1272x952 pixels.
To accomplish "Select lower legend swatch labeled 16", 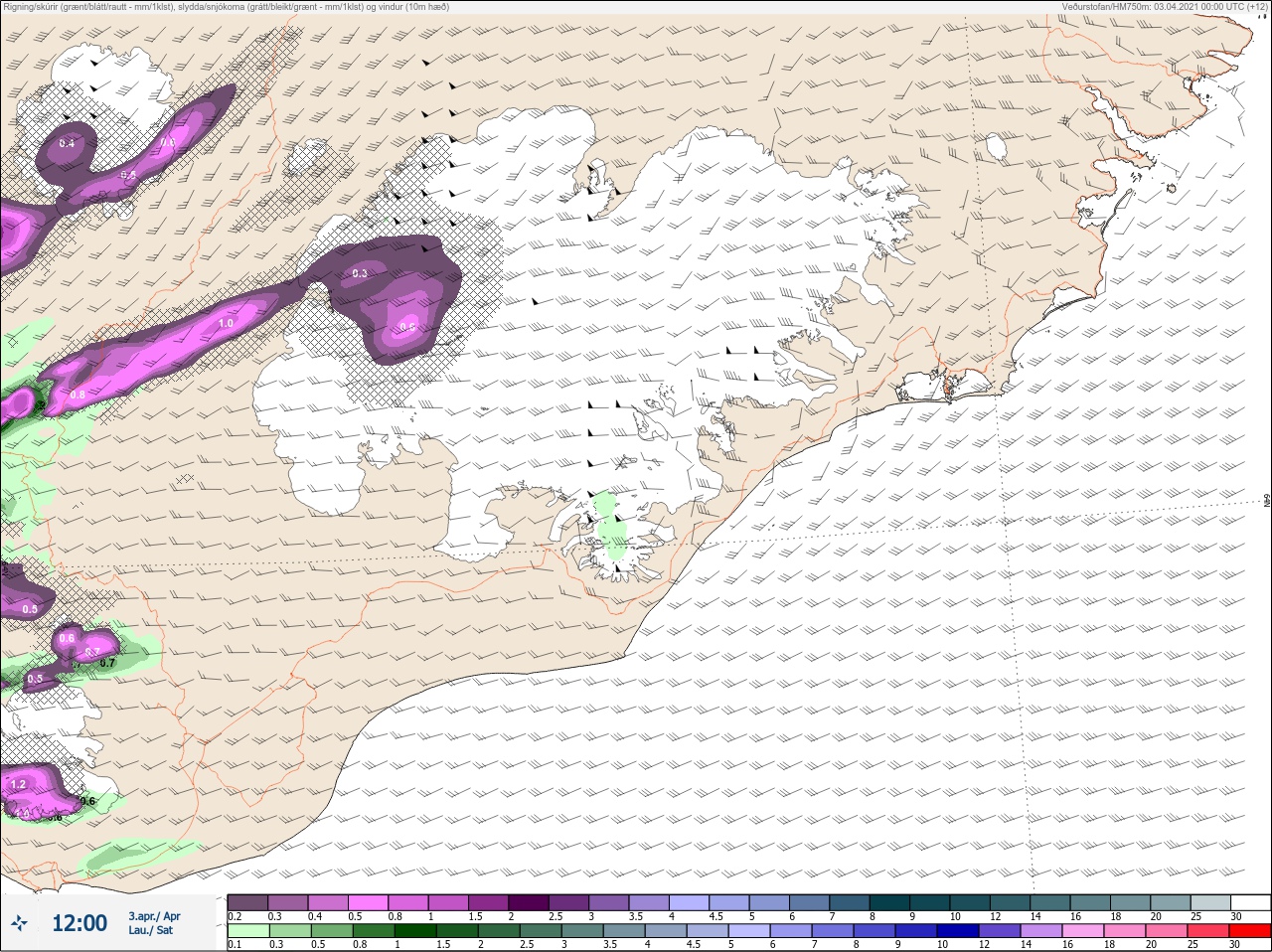I will coord(1083,931).
